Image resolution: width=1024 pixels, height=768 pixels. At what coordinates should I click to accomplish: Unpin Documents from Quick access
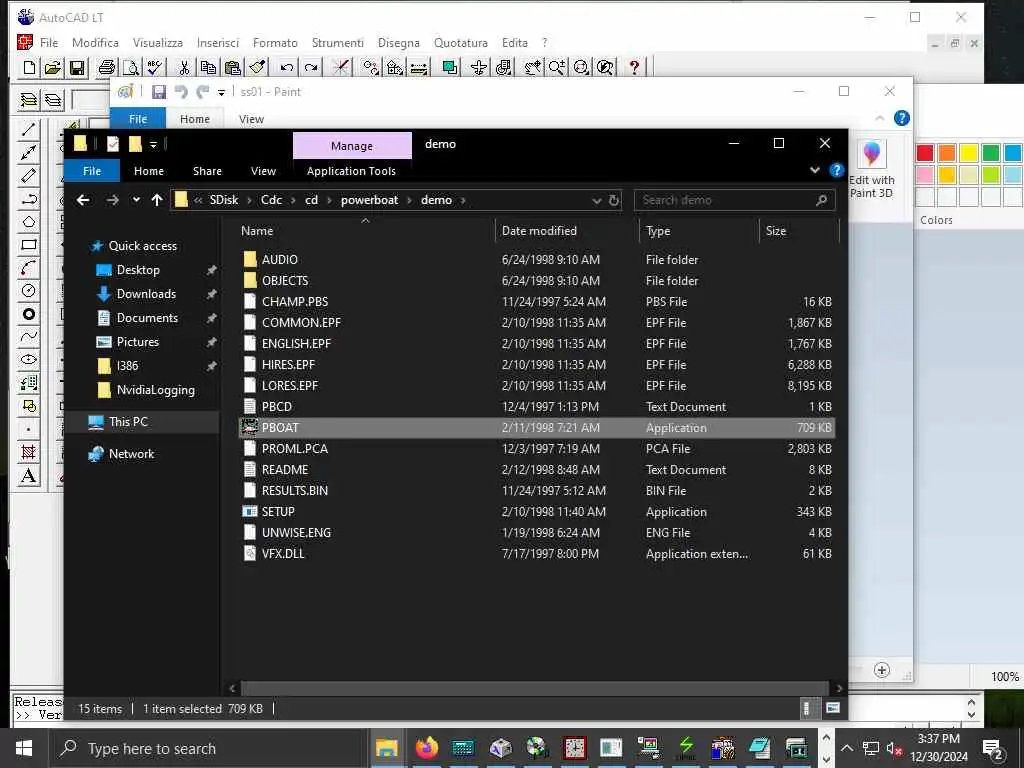[212, 318]
